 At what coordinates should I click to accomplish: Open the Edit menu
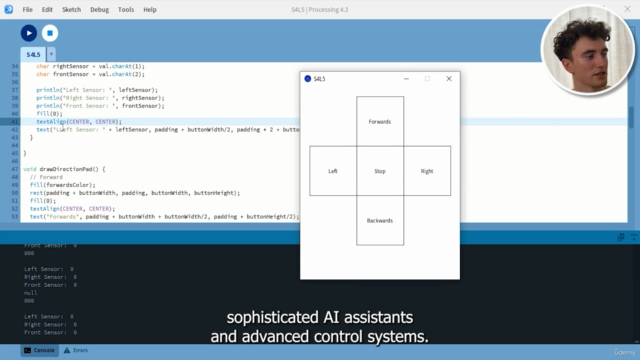47,9
